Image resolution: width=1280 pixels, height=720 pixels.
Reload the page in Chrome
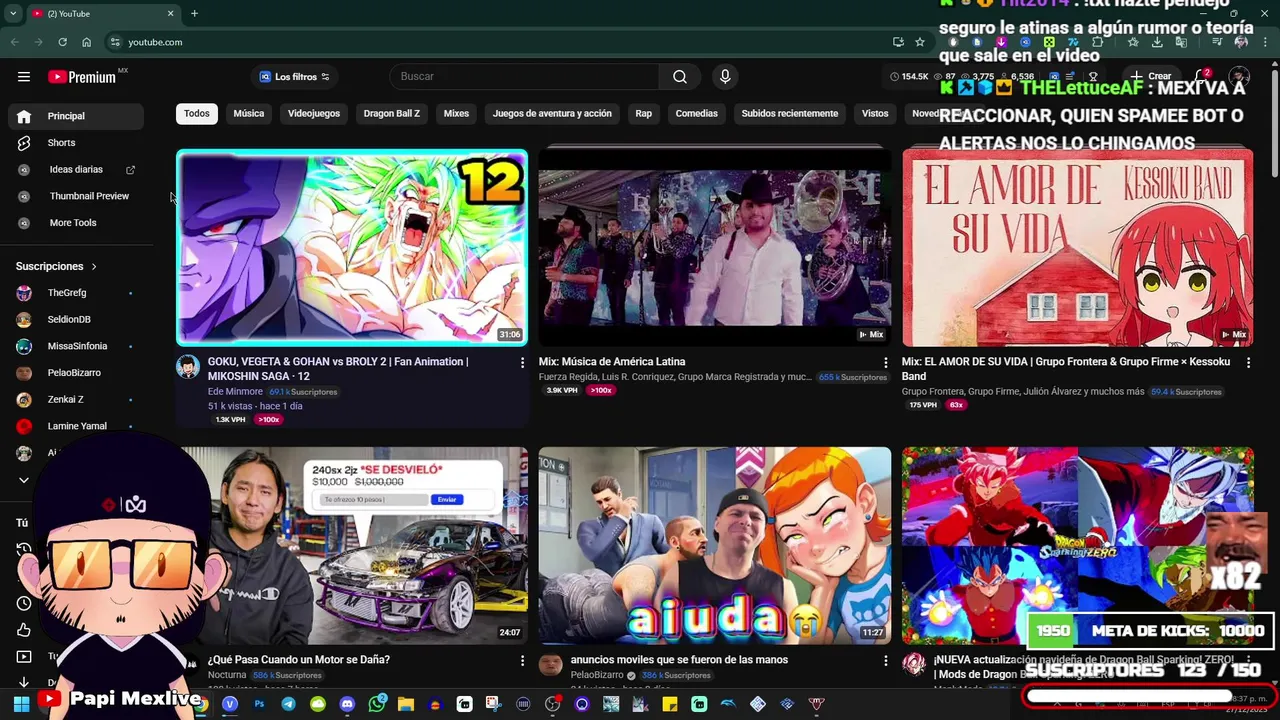coord(62,42)
